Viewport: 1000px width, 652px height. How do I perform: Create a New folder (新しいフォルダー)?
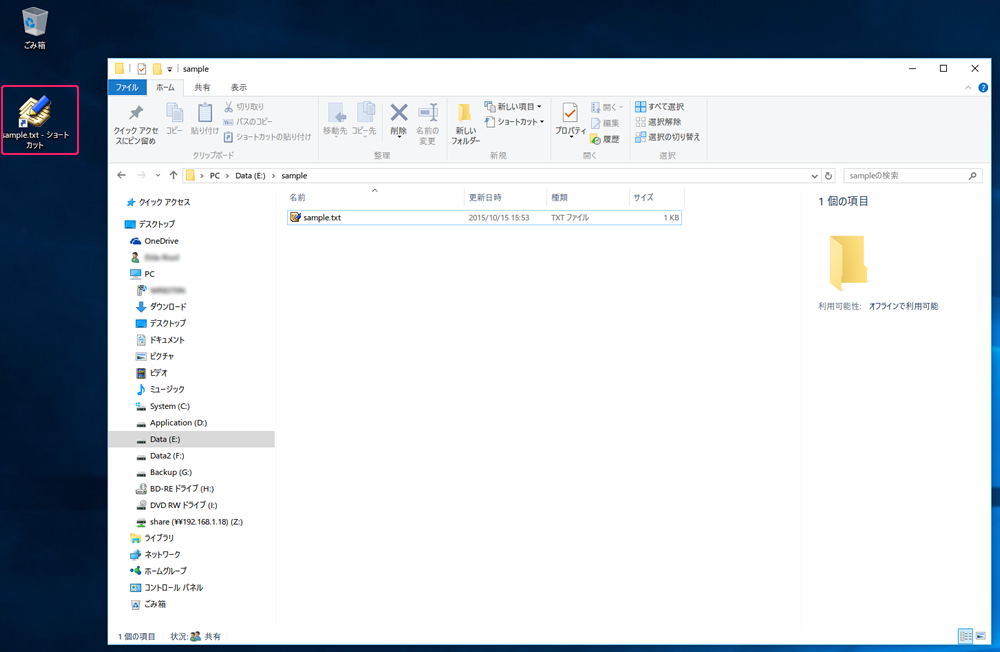pos(466,124)
